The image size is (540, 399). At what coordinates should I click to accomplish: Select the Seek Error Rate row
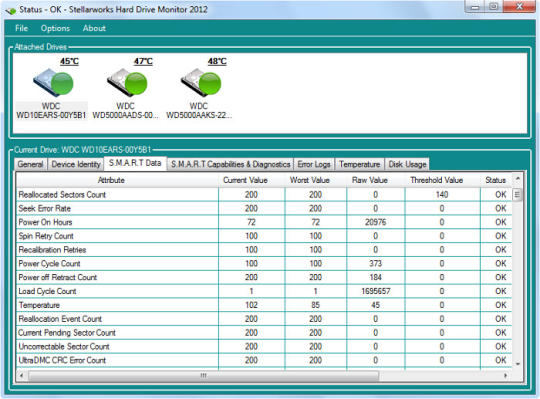point(264,208)
